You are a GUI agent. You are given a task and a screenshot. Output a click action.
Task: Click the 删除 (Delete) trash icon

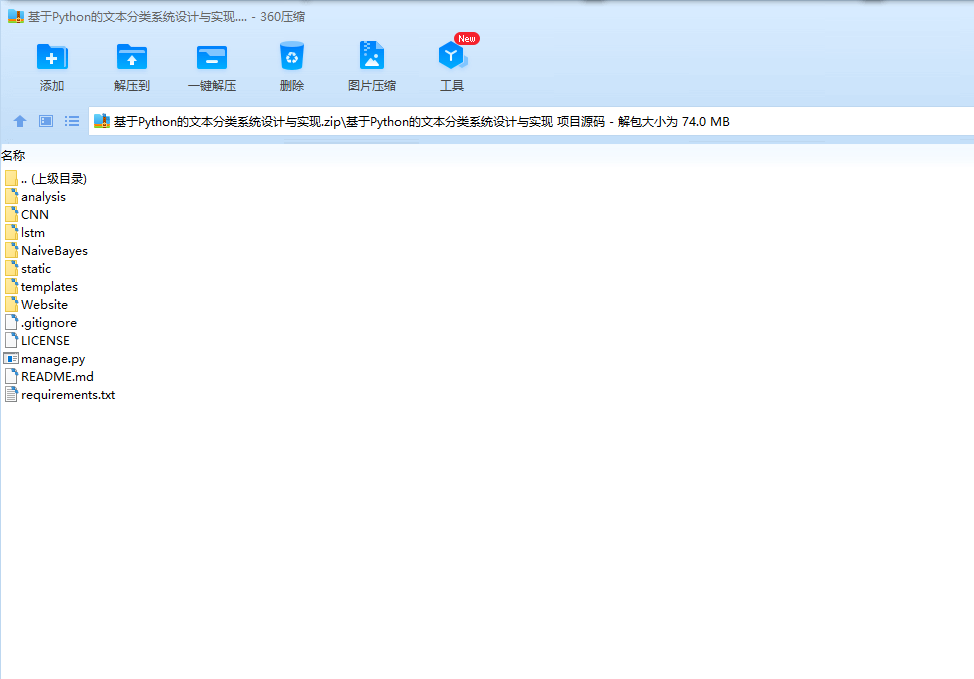point(291,57)
